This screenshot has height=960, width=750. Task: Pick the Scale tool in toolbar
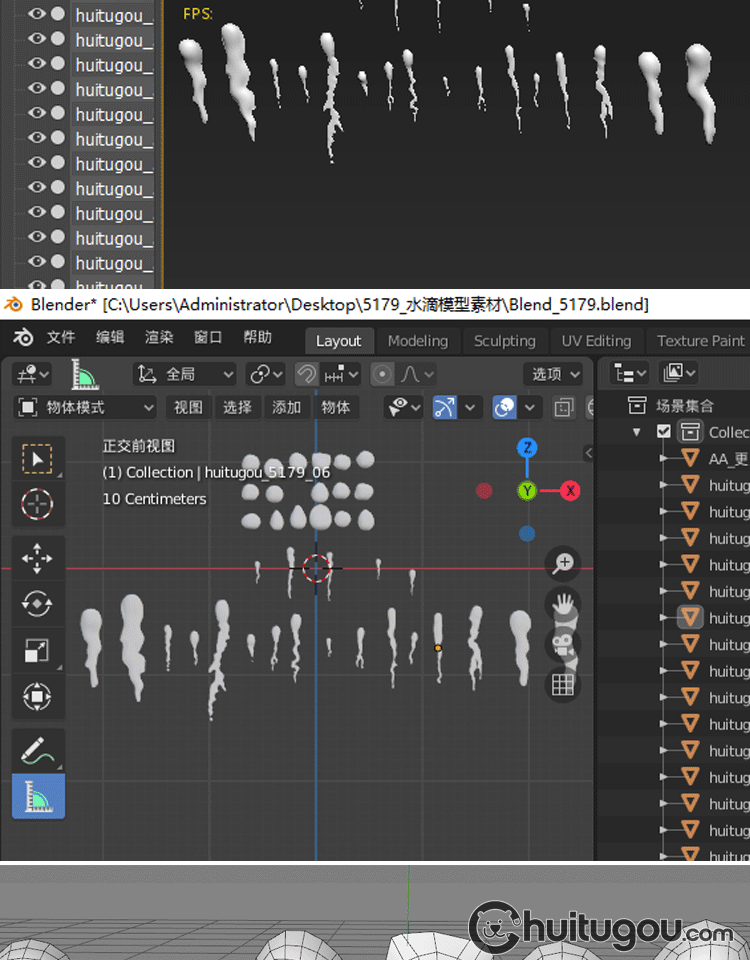click(x=38, y=650)
